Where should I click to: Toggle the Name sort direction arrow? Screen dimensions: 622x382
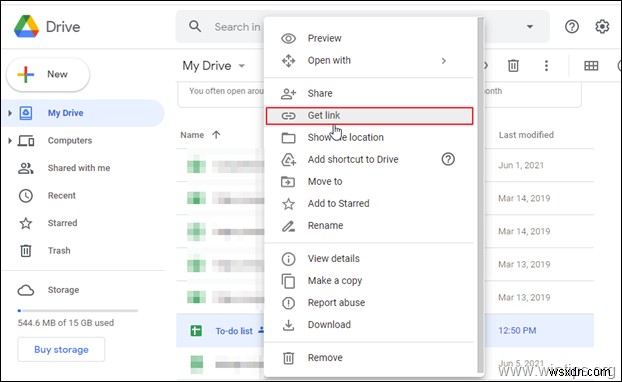click(216, 135)
